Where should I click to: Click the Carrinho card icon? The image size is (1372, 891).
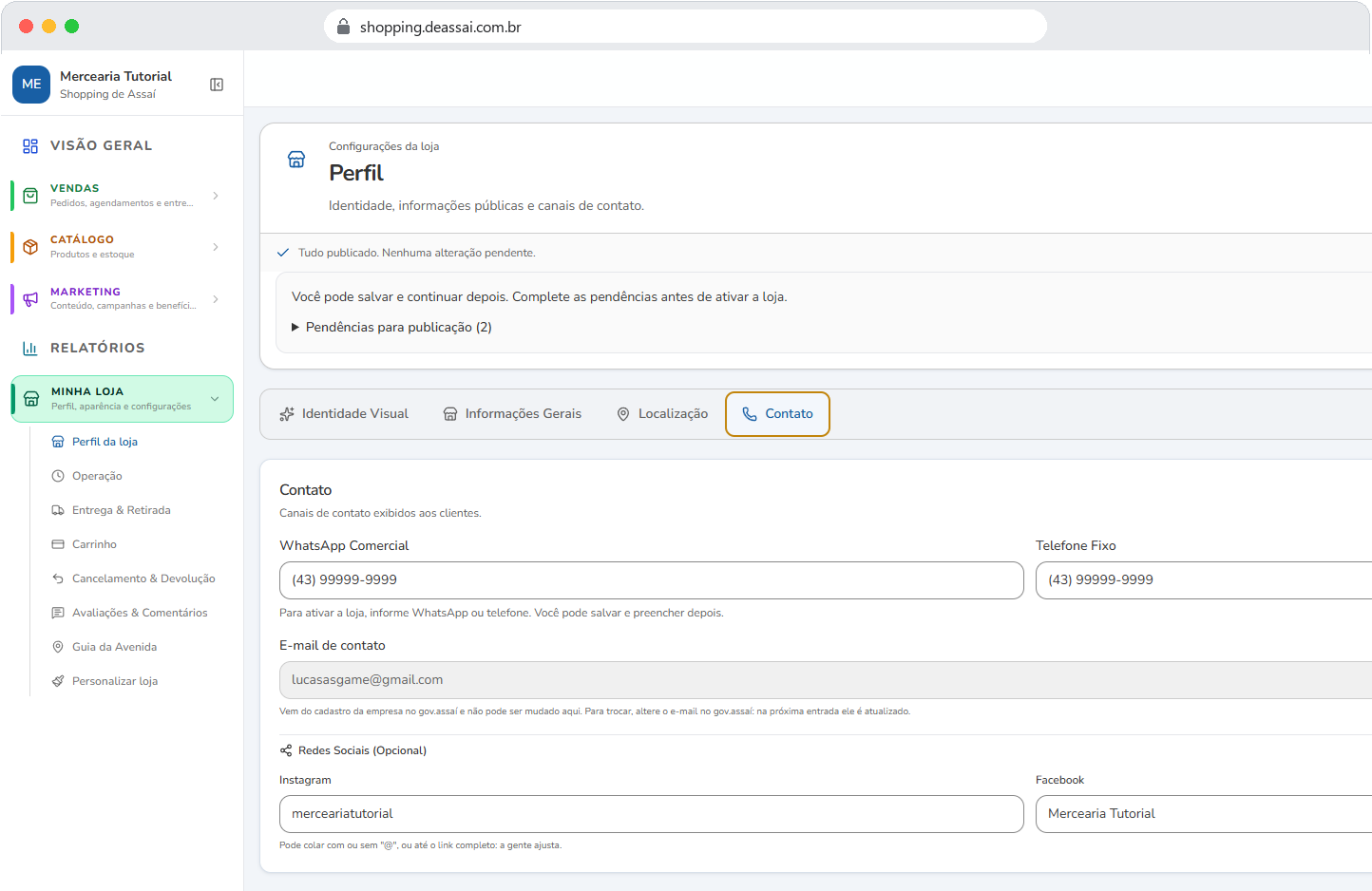tap(58, 544)
